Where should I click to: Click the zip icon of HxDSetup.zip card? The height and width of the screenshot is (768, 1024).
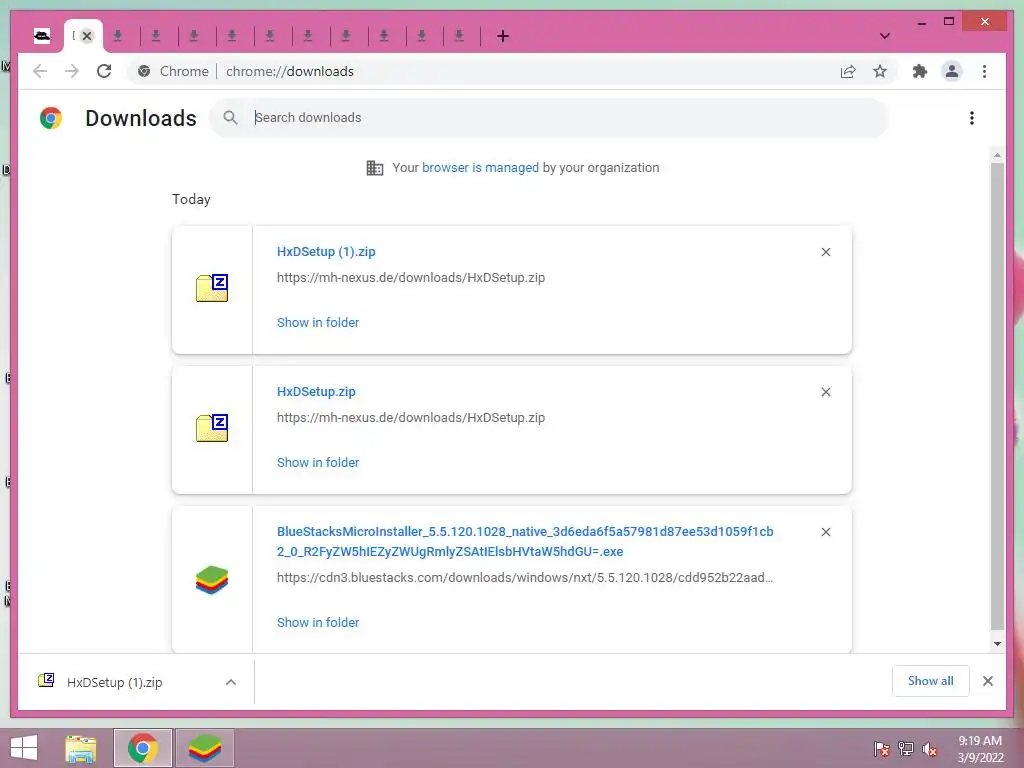212,428
